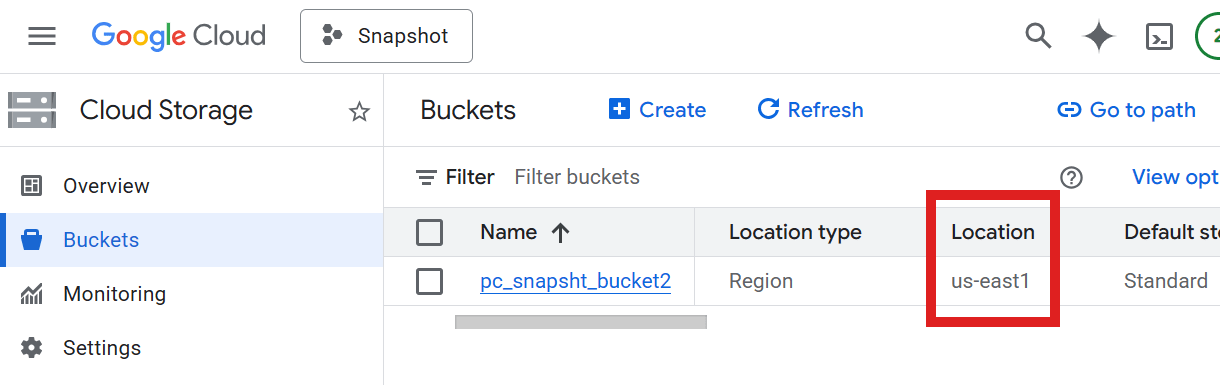Click the account avatar circle

[1209, 37]
